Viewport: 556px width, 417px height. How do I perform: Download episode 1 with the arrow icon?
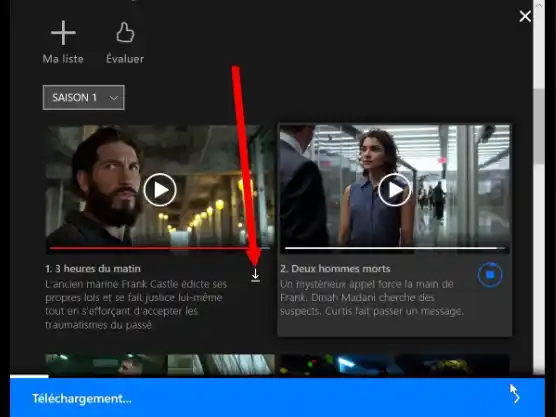point(255,275)
